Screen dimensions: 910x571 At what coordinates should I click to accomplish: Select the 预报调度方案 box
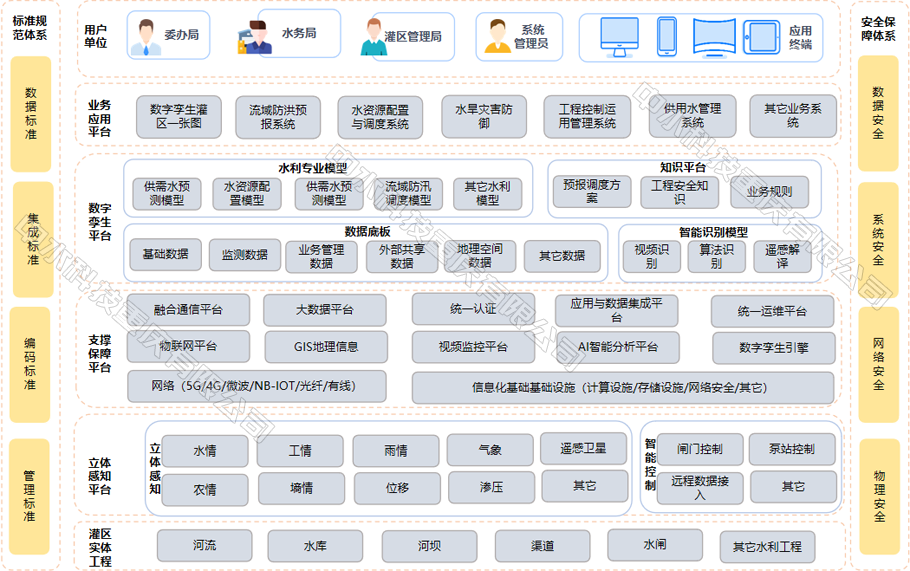pyautogui.click(x=592, y=191)
